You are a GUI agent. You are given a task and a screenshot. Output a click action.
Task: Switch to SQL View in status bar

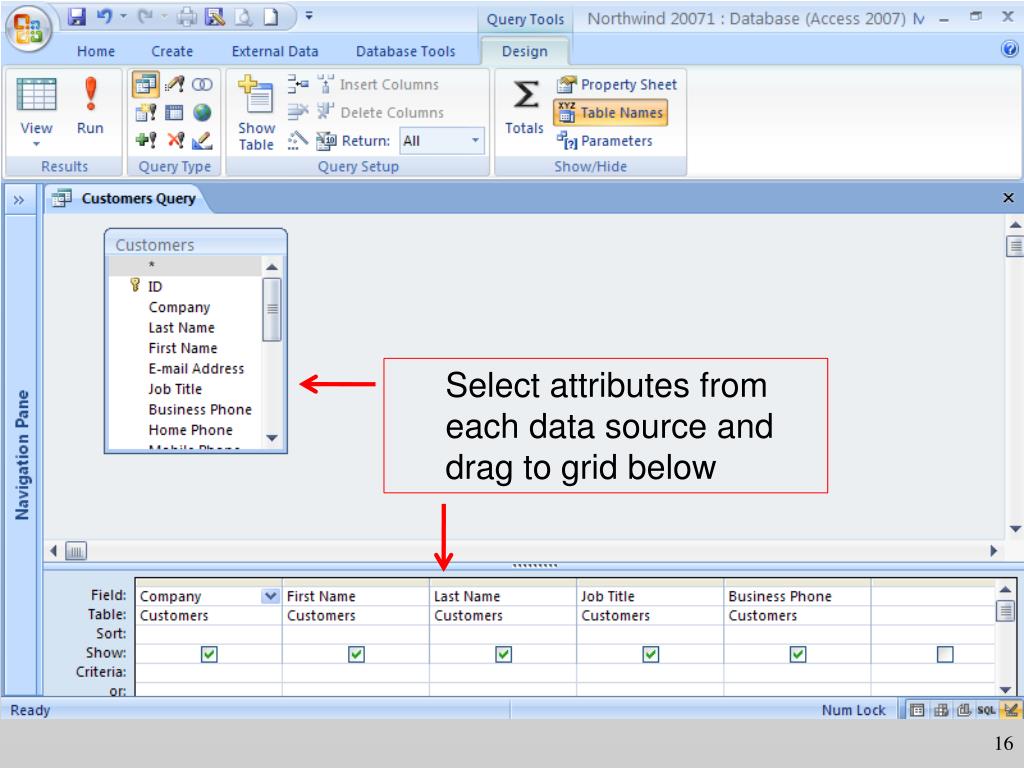986,709
